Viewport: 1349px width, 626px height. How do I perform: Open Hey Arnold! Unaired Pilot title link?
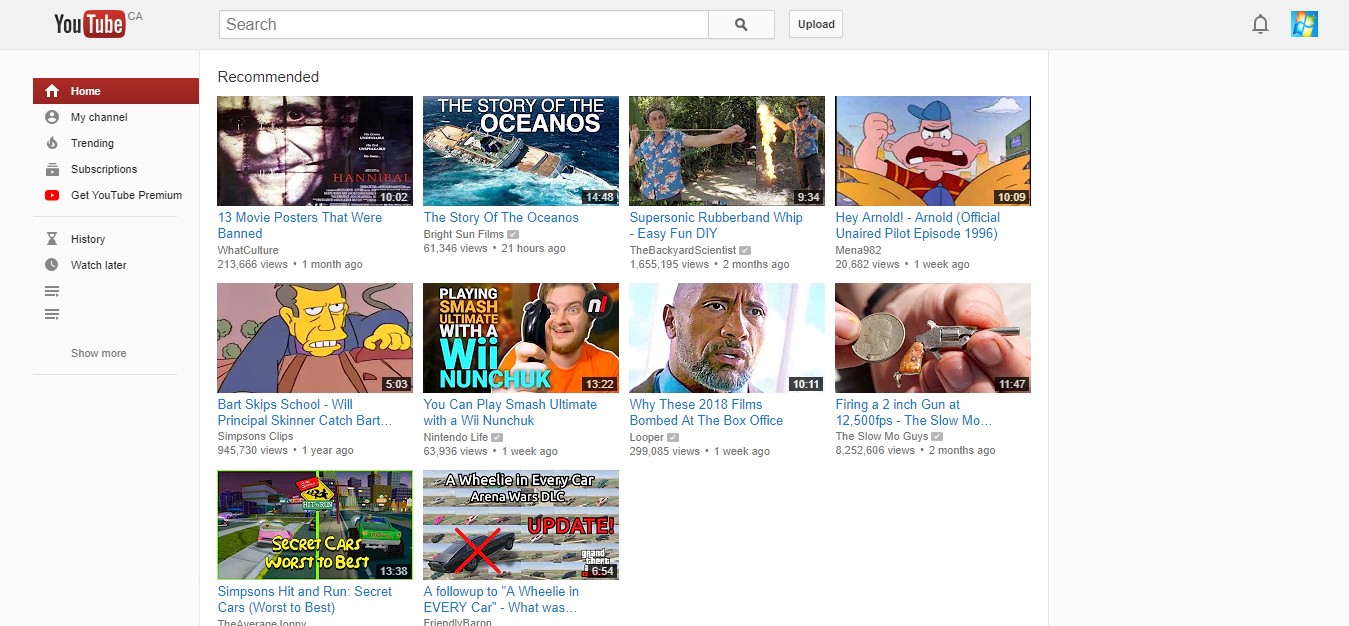(918, 225)
